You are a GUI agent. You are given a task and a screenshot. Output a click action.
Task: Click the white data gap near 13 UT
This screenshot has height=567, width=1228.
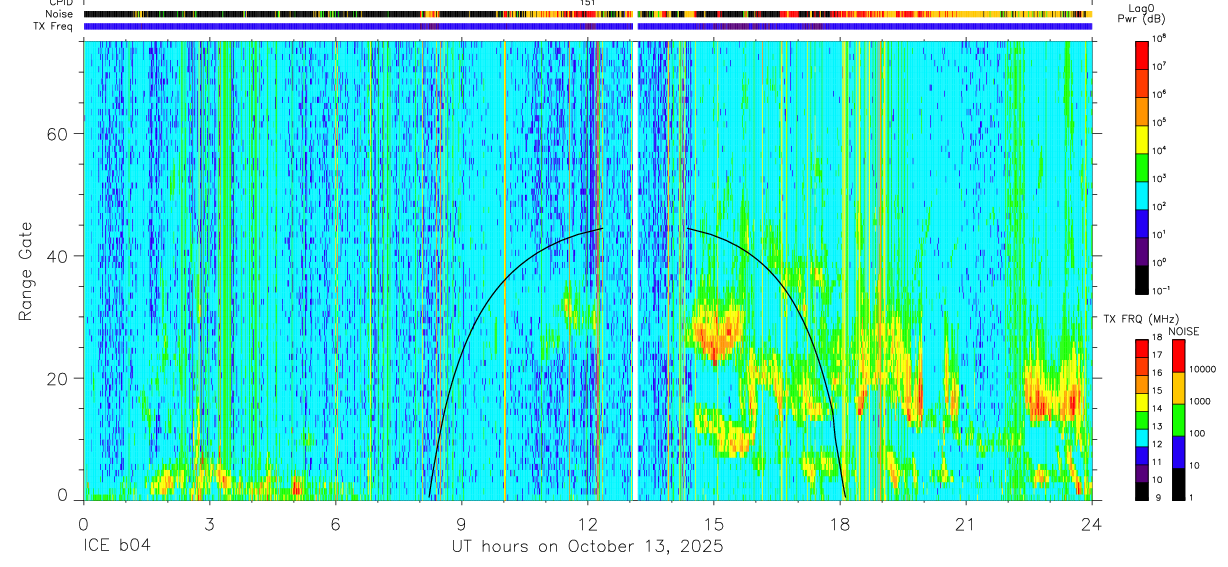[635, 270]
